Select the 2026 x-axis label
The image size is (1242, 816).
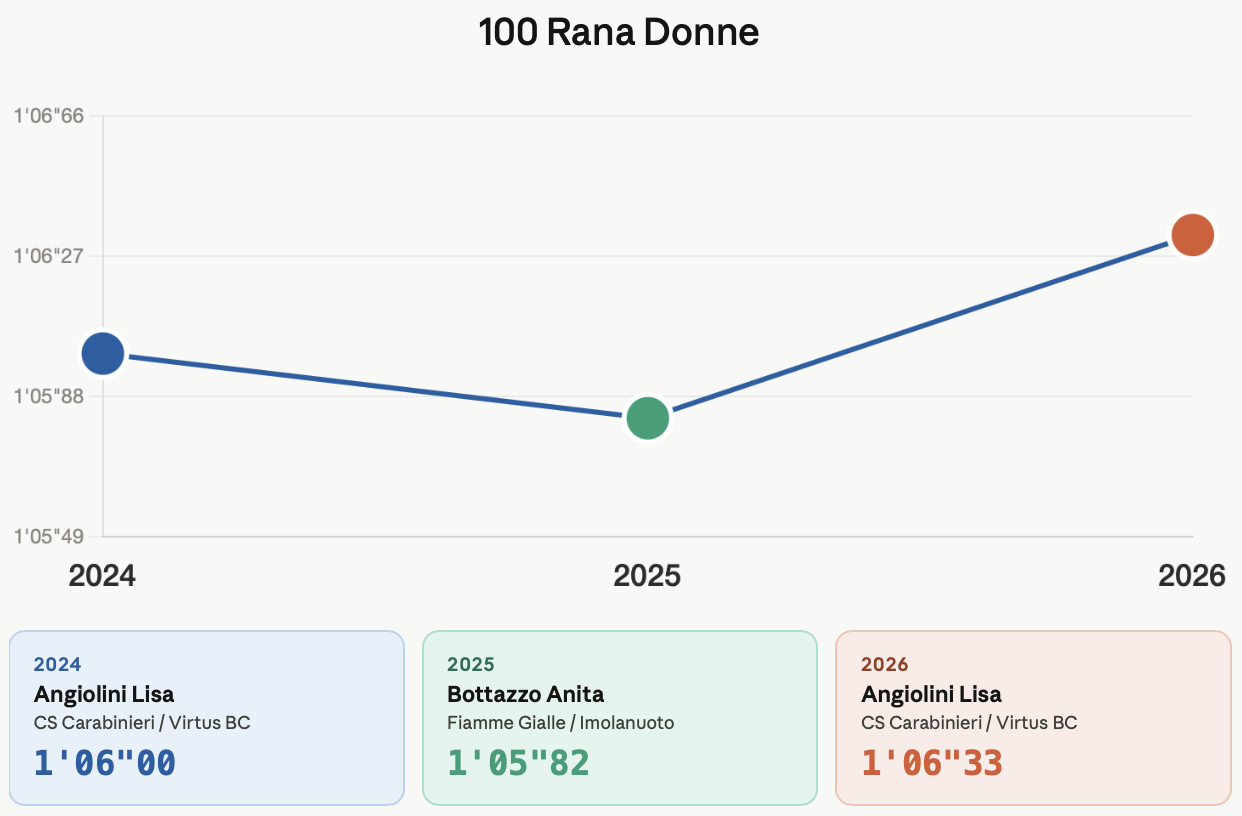coord(1191,576)
